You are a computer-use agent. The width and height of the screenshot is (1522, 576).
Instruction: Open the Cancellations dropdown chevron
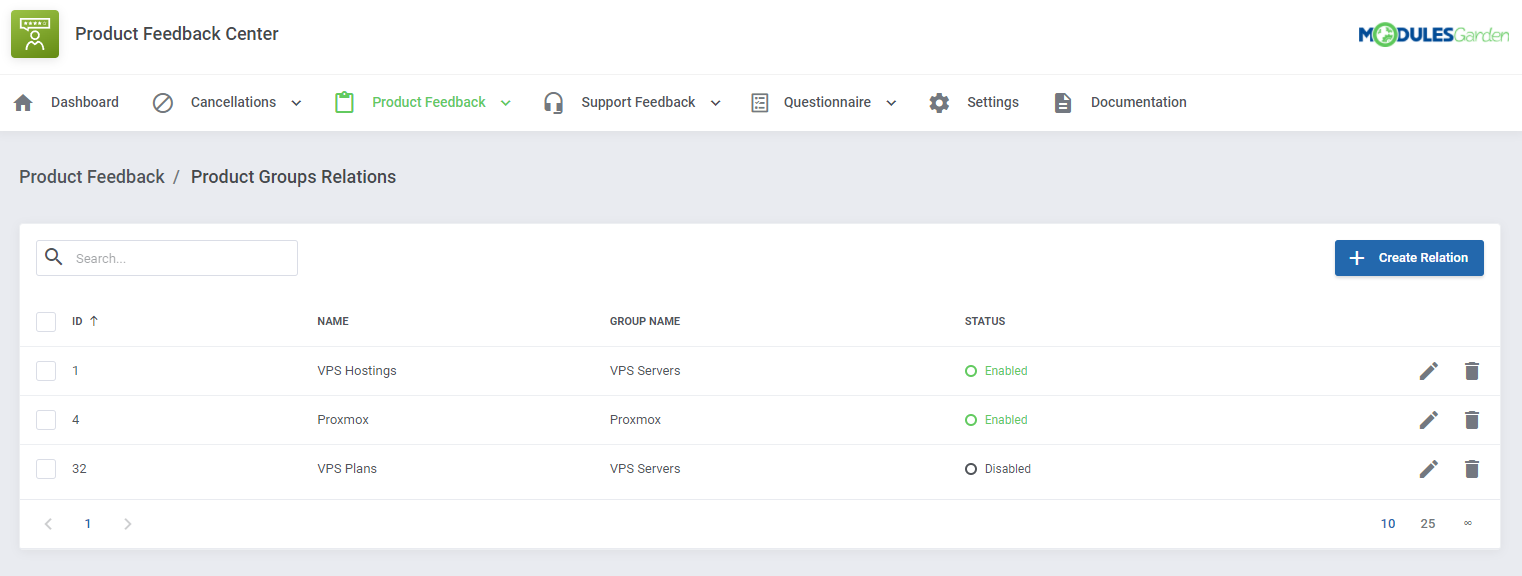296,102
